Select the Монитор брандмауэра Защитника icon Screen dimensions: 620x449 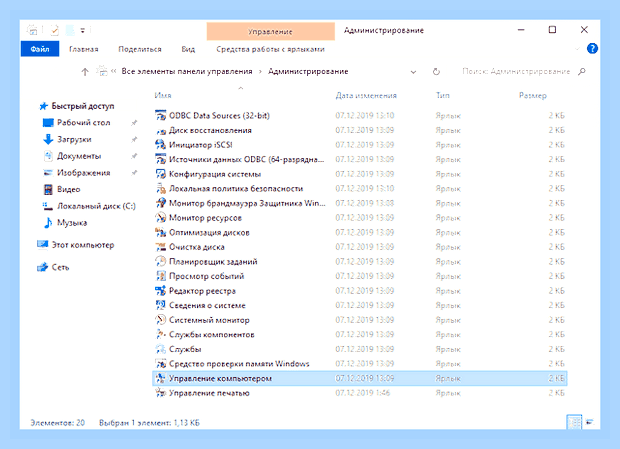tap(161, 204)
